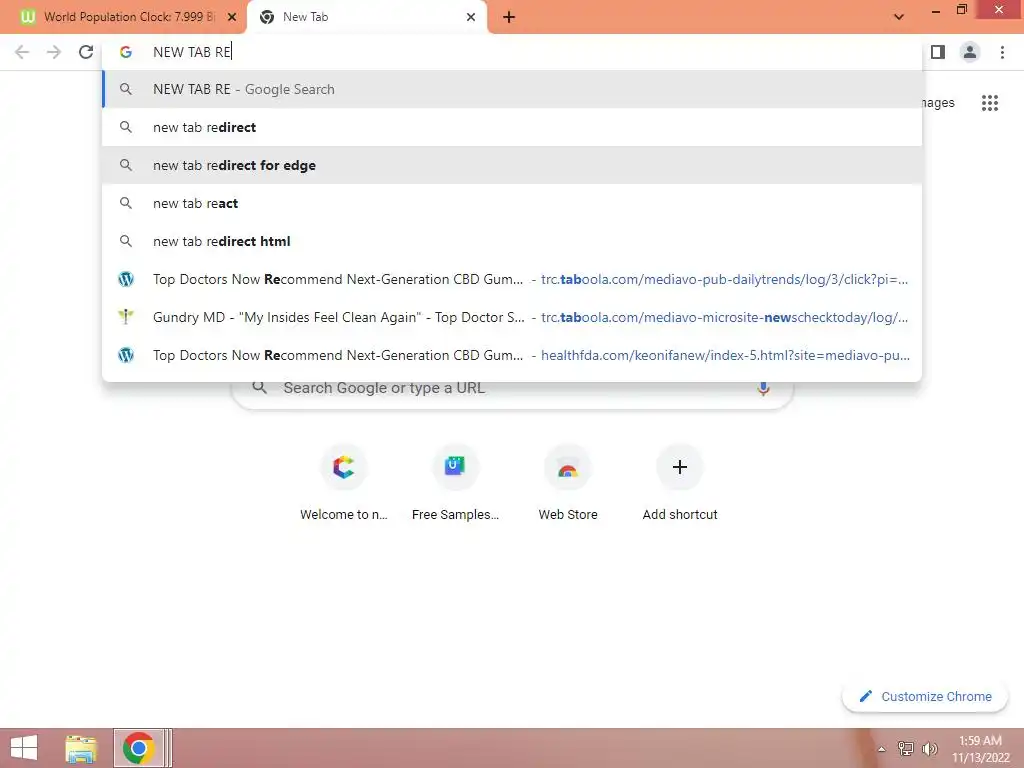Open the Windows Start button
The width and height of the screenshot is (1024, 768).
click(24, 748)
